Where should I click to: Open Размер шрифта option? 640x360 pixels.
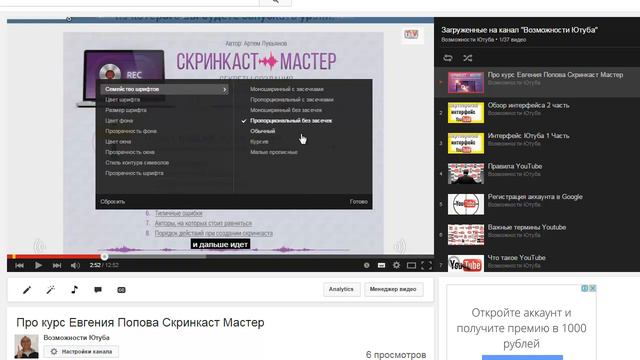[x=126, y=110]
